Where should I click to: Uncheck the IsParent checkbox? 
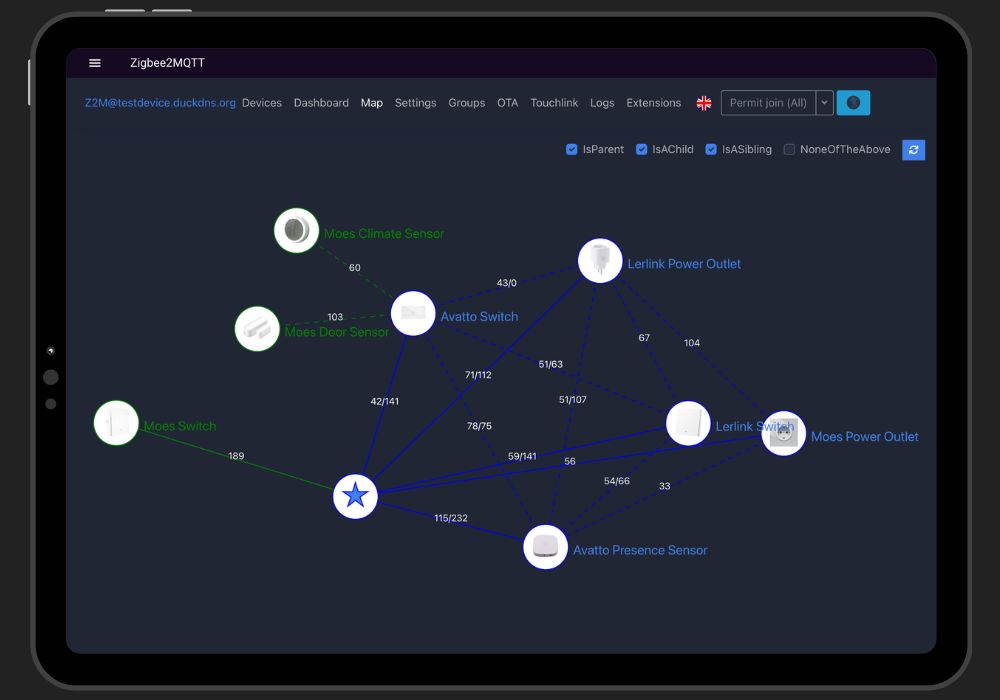point(572,150)
